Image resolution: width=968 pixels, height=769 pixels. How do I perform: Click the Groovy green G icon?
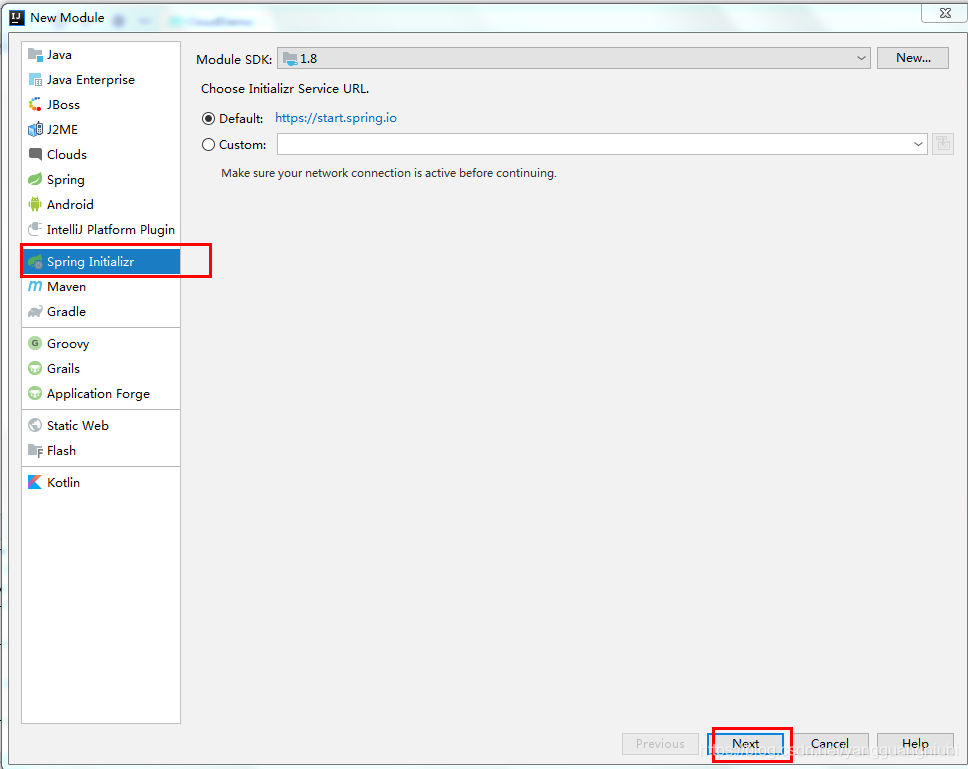tap(35, 344)
